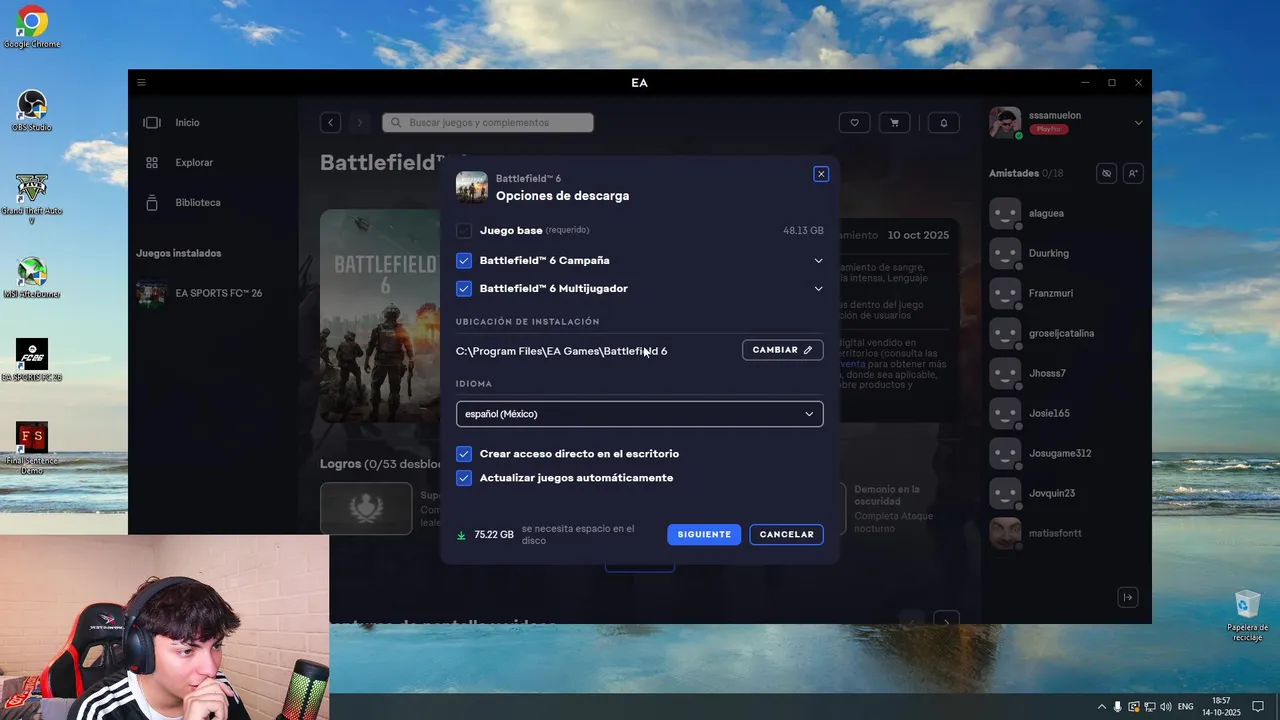The image size is (1280, 720).
Task: Click the Siguiente button
Action: (x=704, y=535)
